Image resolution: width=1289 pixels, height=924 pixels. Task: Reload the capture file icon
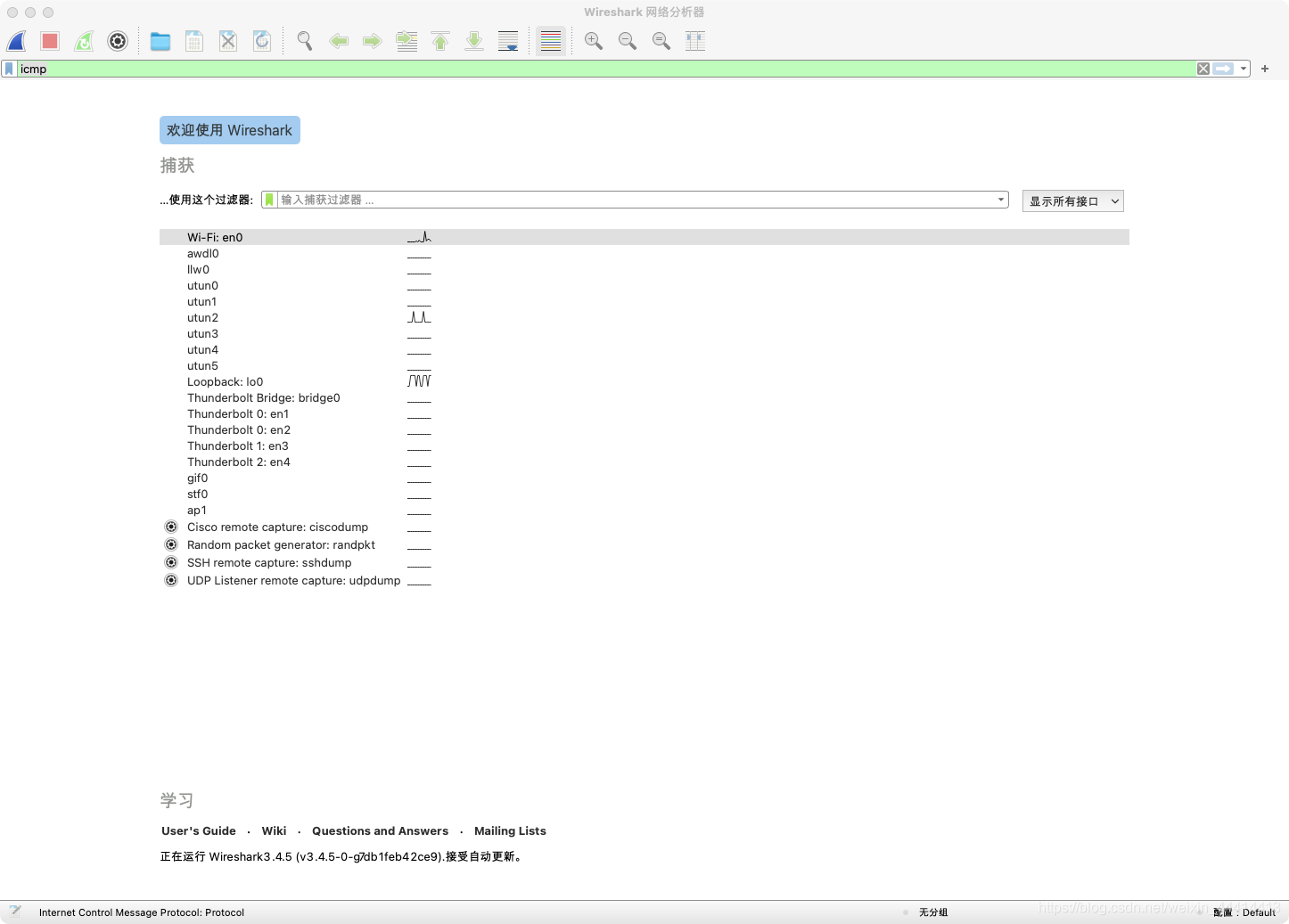pos(262,41)
